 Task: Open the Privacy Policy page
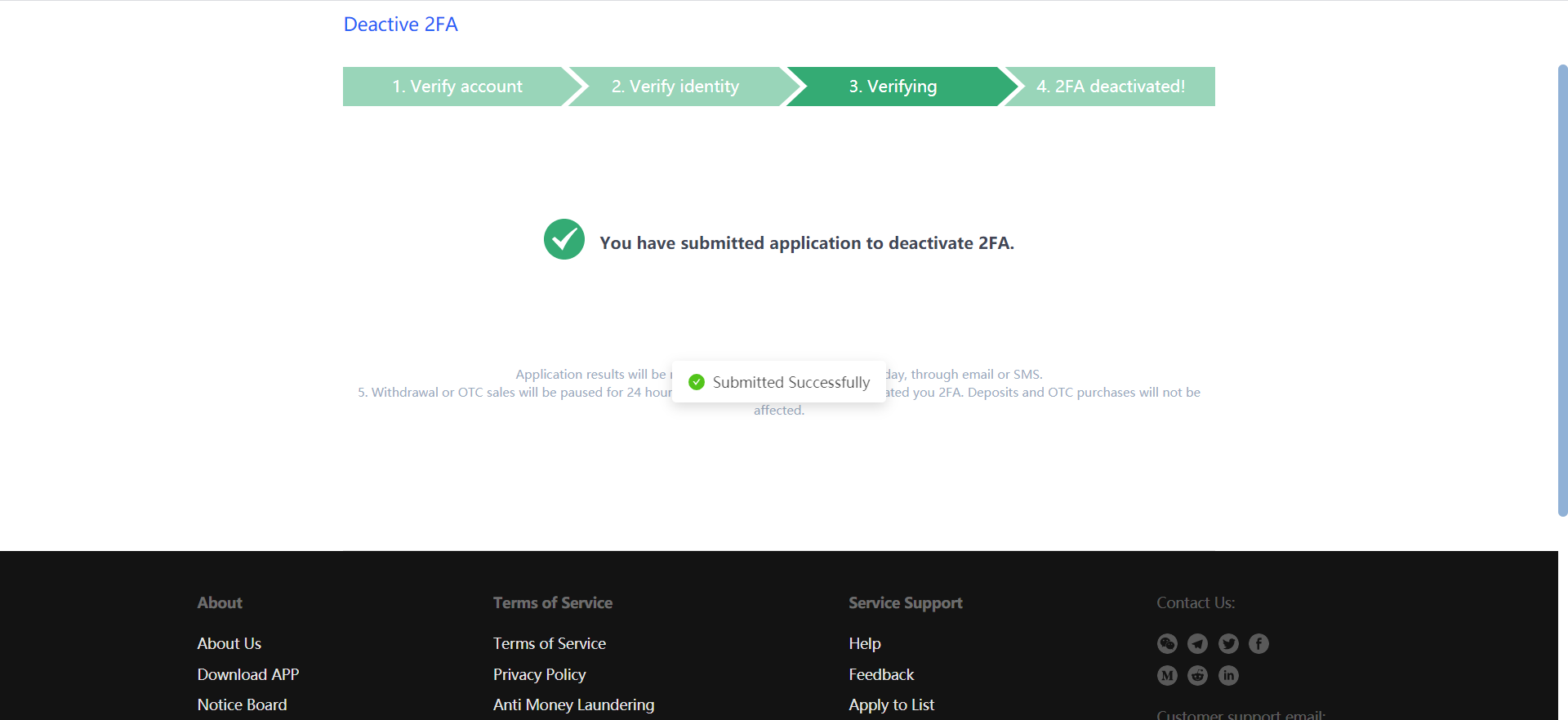pos(539,674)
